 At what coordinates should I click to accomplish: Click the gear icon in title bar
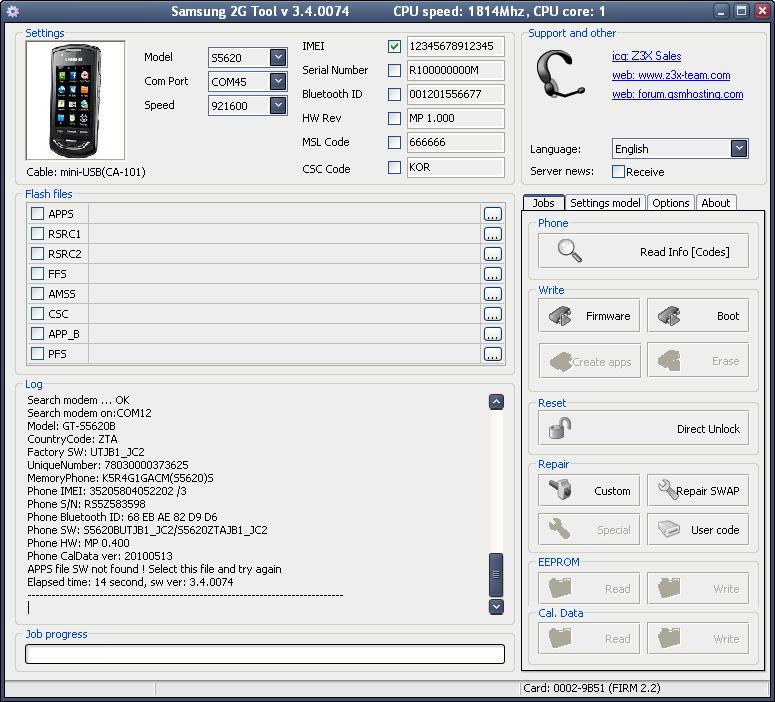pos(13,11)
